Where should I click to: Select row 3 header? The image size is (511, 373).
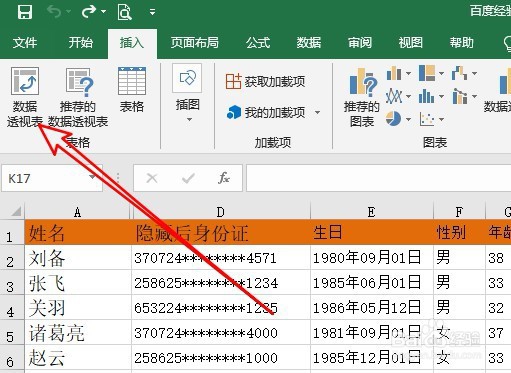(12, 283)
